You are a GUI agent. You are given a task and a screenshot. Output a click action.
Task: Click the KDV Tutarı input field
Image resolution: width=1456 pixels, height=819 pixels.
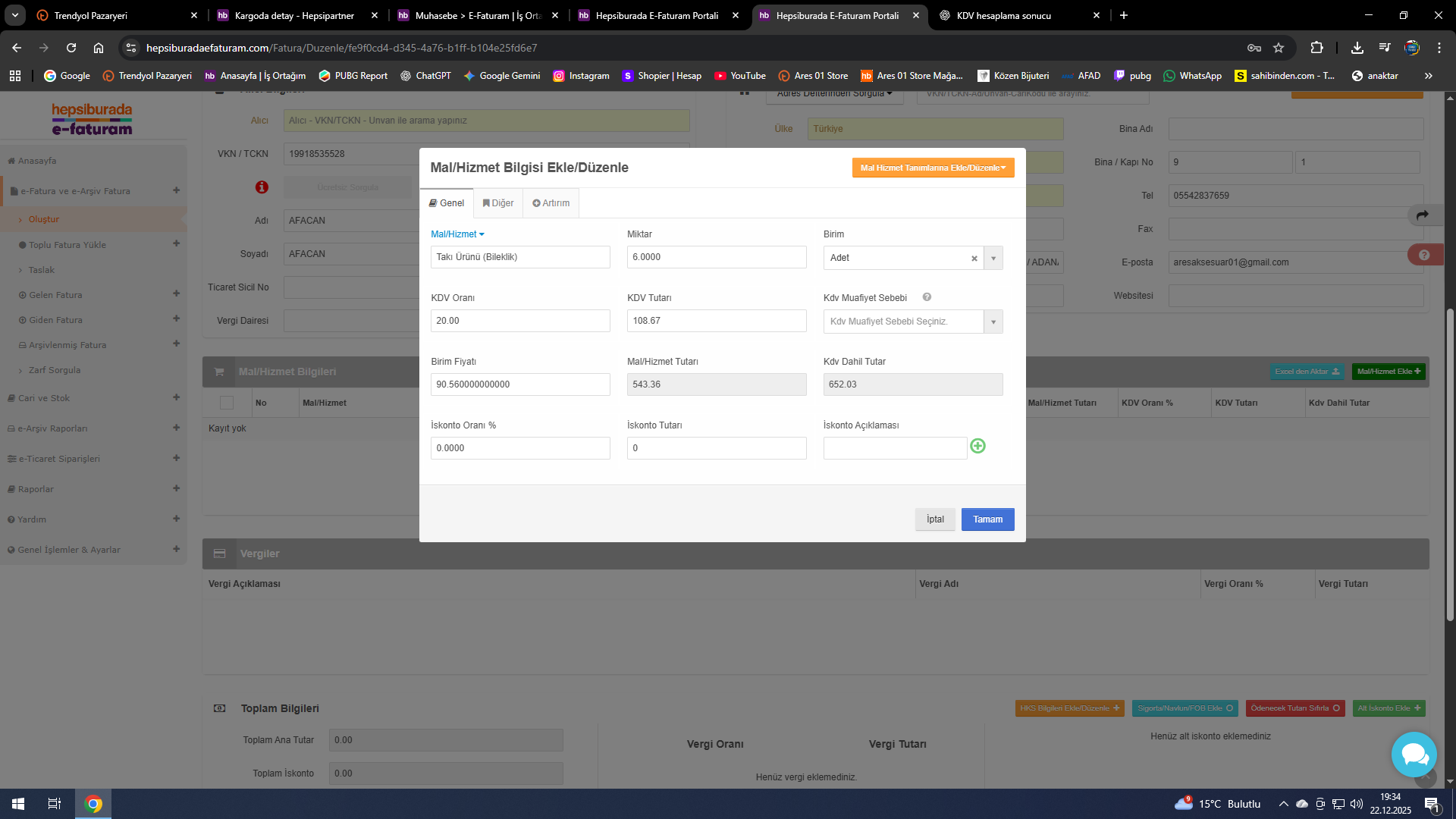tap(717, 321)
